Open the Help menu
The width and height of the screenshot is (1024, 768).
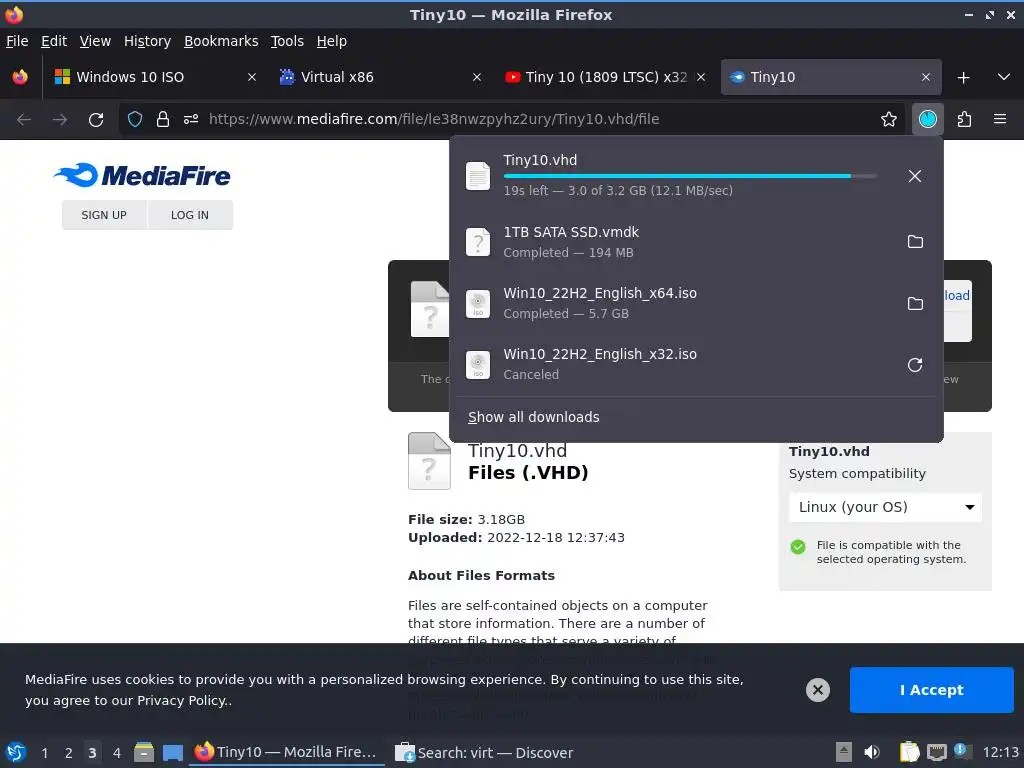click(332, 41)
